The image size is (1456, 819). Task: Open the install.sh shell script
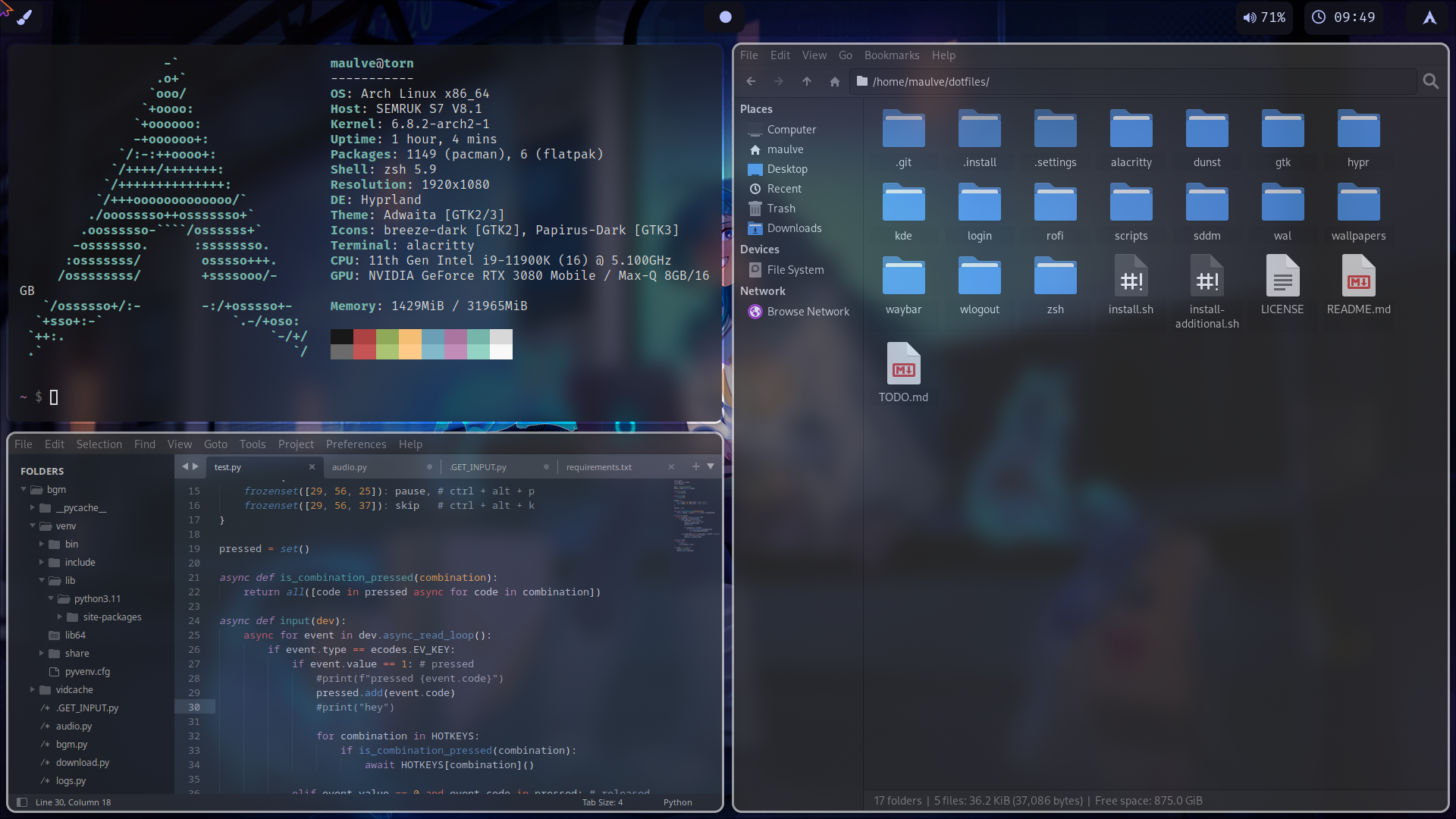pos(1130,277)
